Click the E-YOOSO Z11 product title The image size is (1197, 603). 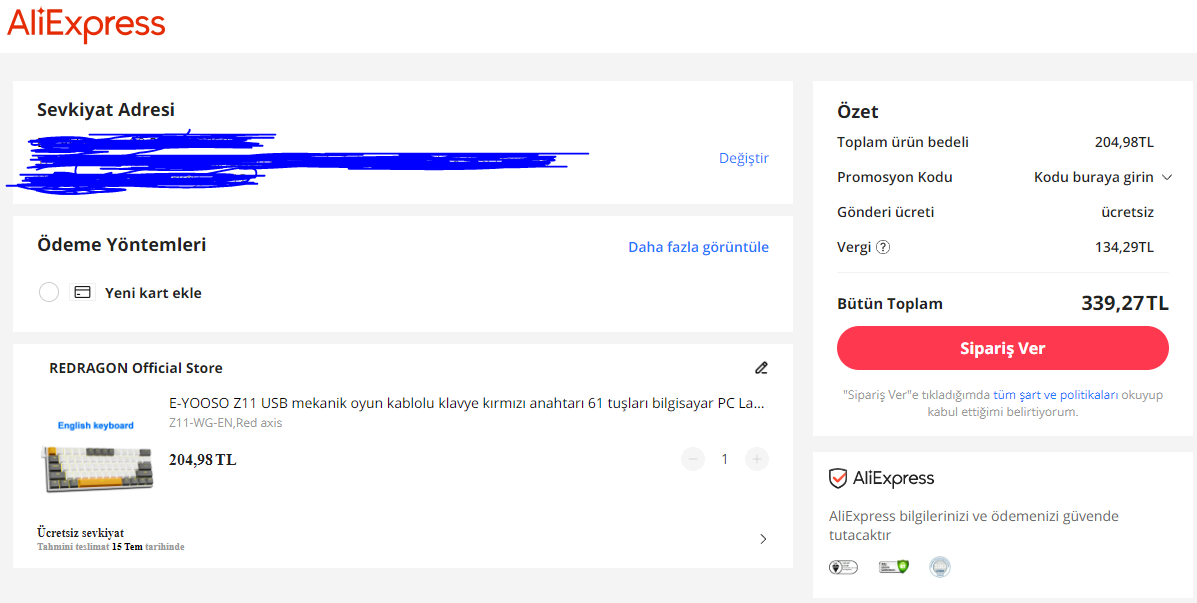click(466, 403)
